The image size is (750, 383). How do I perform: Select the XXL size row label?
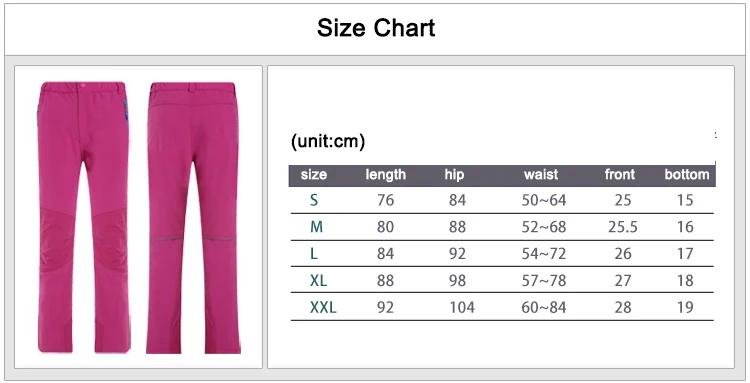(323, 307)
